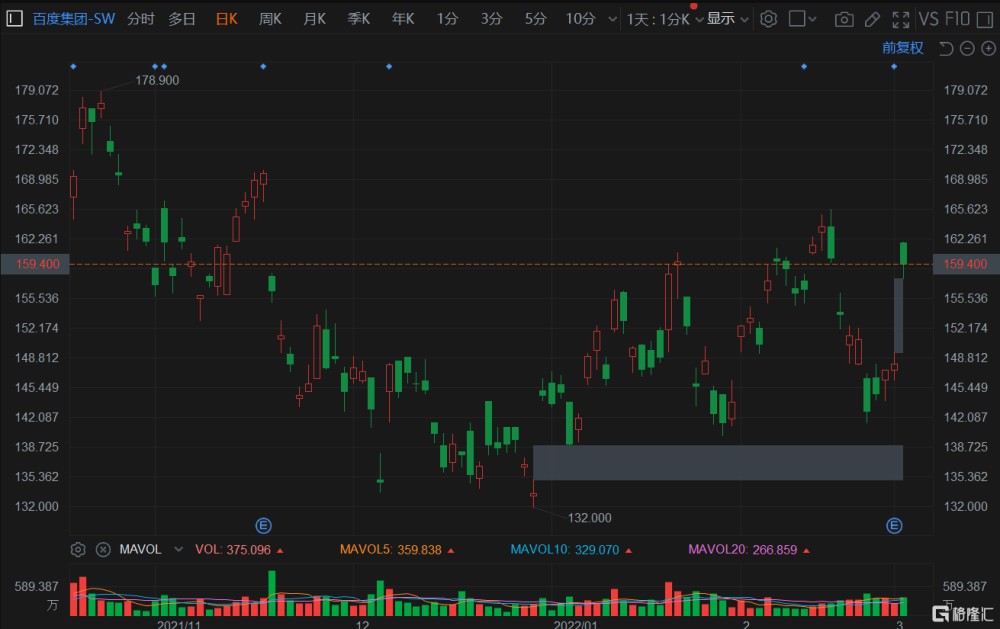Select the 3分 three-minute tab

click(x=491, y=19)
